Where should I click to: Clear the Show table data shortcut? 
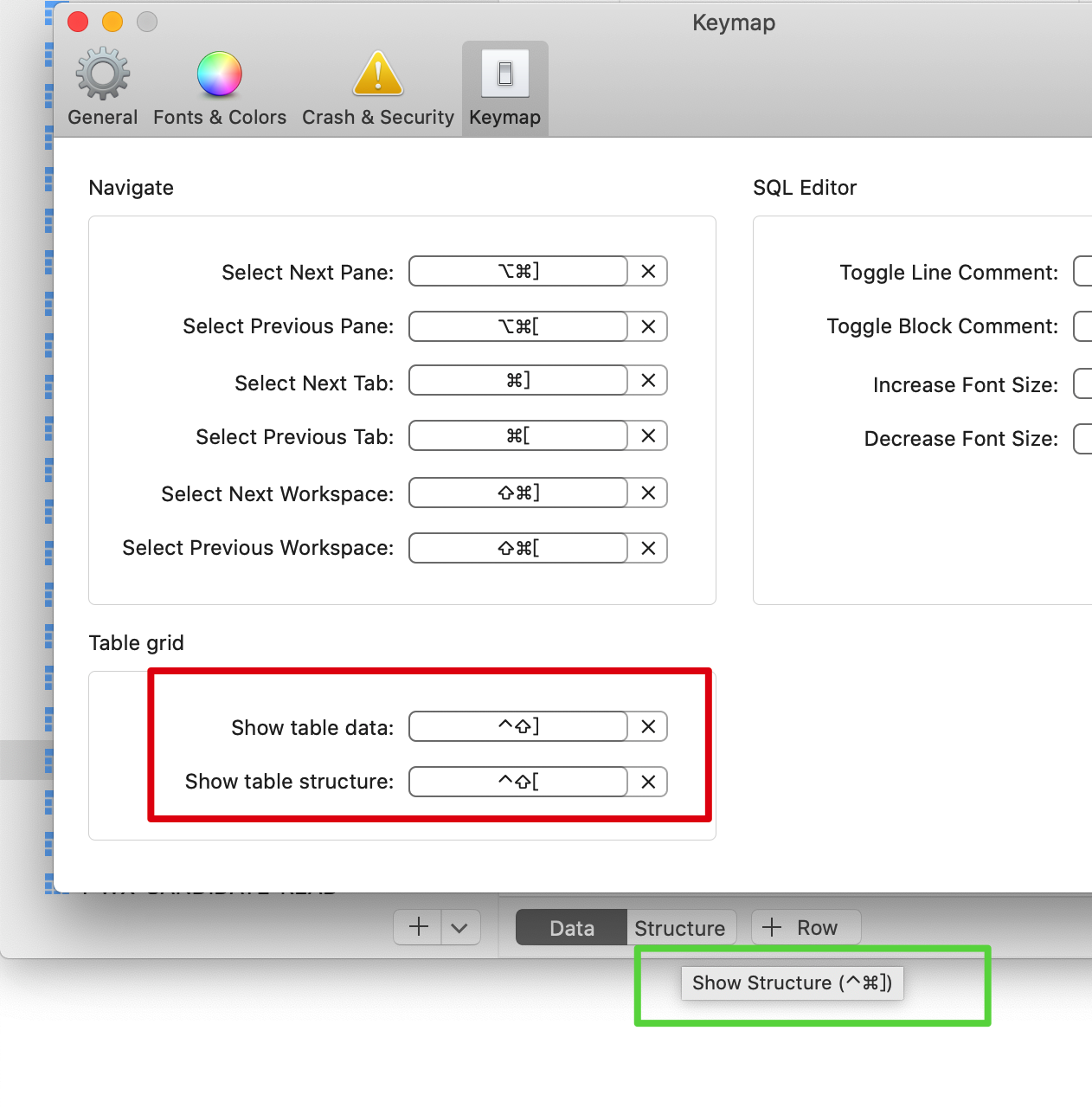647,726
